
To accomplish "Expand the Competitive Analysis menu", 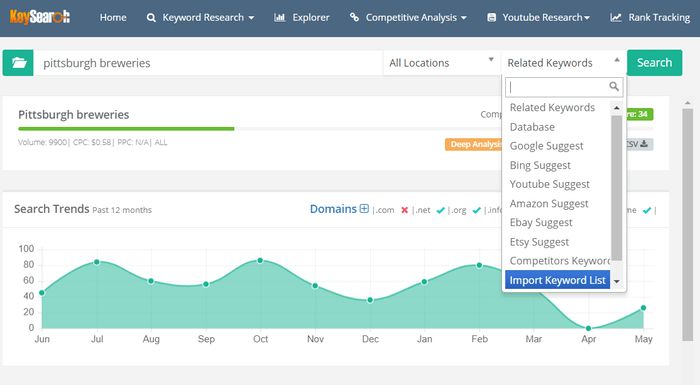I will (x=408, y=17).
